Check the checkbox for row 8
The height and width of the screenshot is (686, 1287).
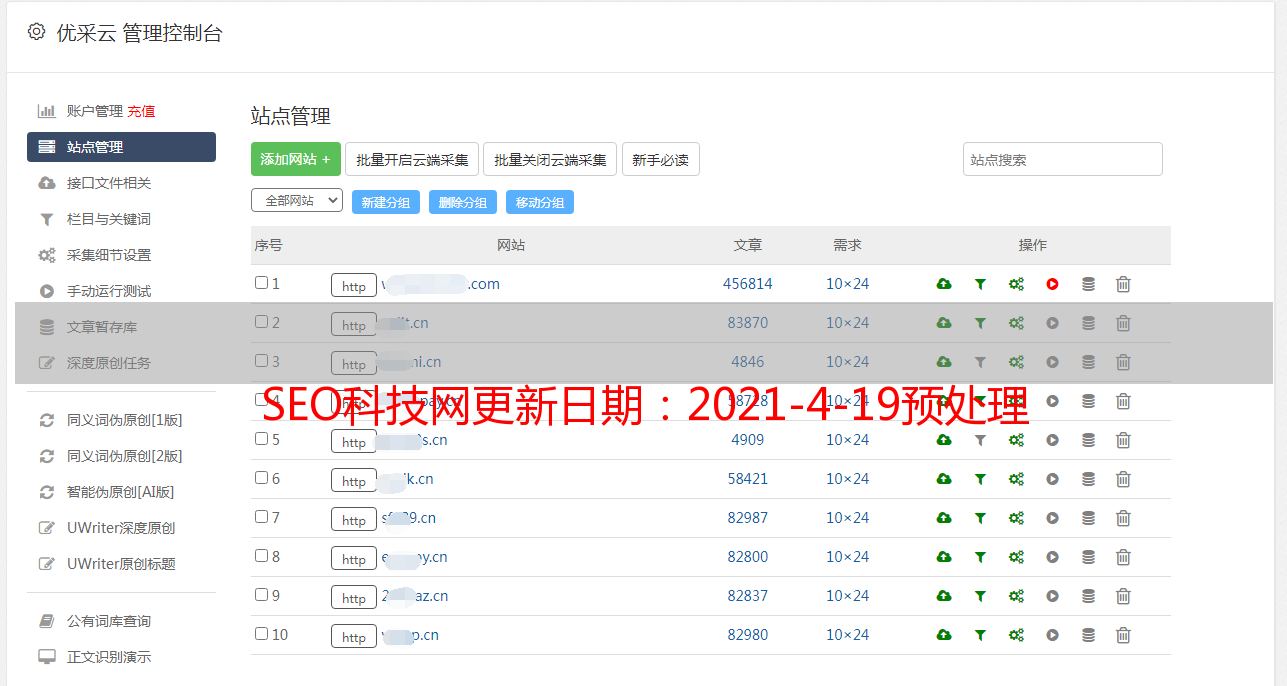click(261, 556)
